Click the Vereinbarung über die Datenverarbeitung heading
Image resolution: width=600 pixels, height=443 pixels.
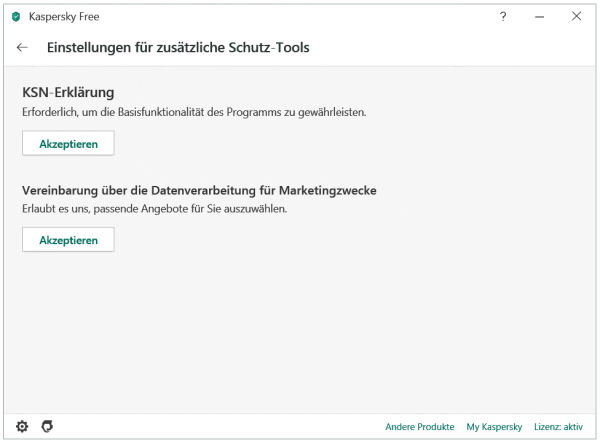(x=199, y=189)
